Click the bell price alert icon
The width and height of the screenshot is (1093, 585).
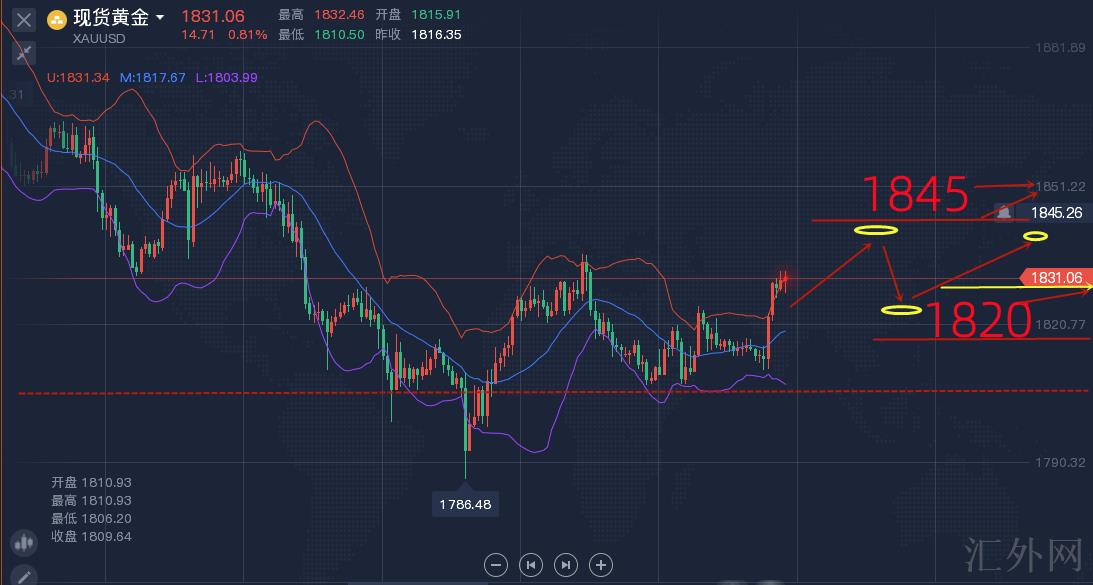point(1003,211)
